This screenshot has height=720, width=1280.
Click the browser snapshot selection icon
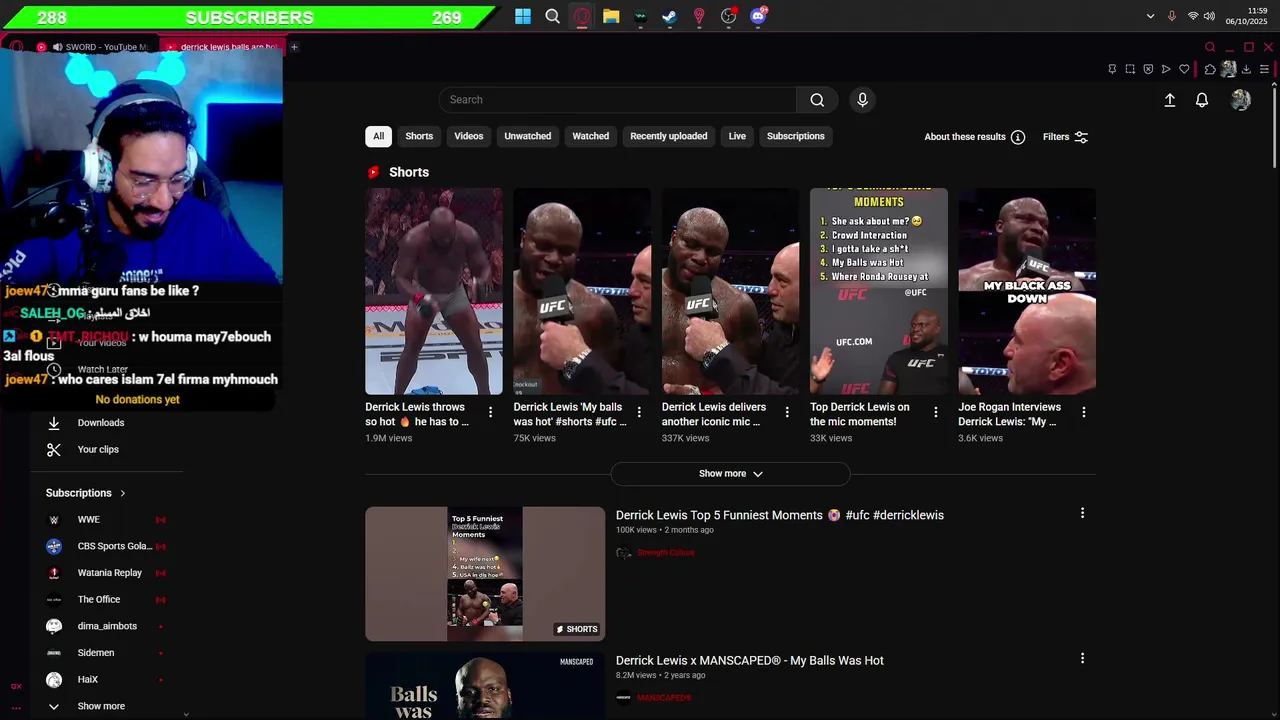(x=1130, y=69)
